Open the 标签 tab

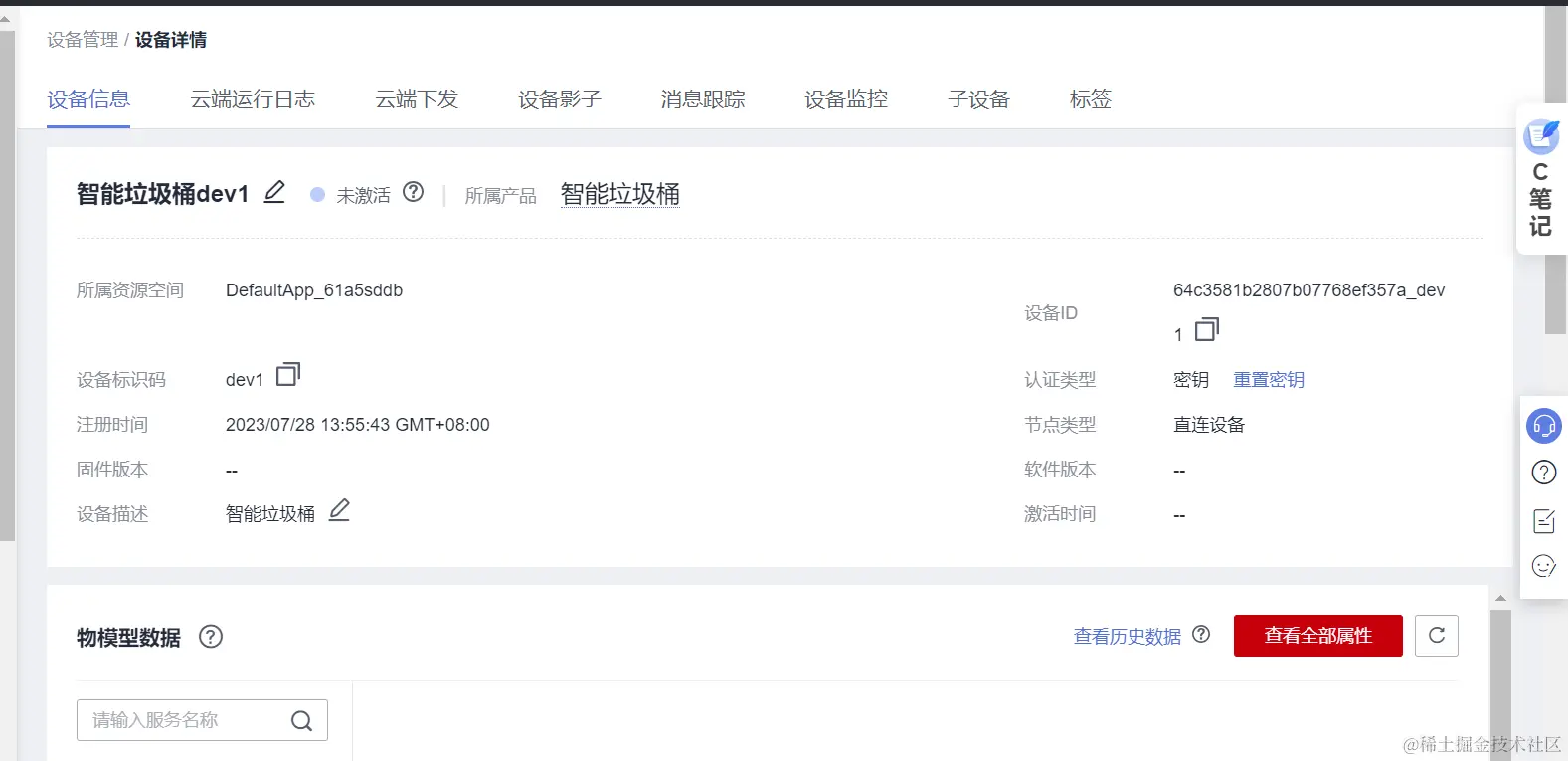(x=1090, y=99)
